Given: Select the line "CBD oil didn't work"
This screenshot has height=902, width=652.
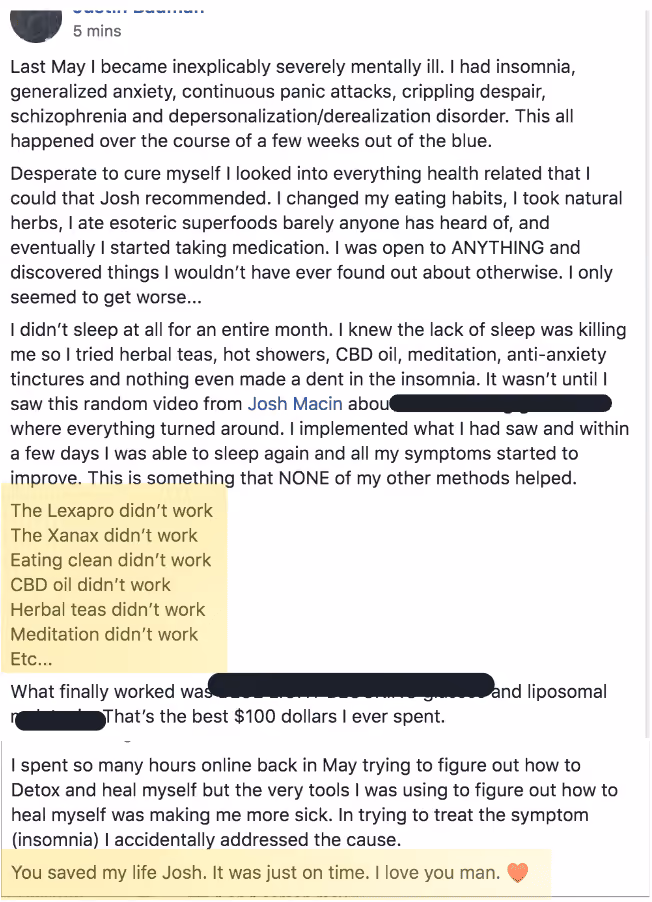Looking at the screenshot, I should (x=90, y=585).
